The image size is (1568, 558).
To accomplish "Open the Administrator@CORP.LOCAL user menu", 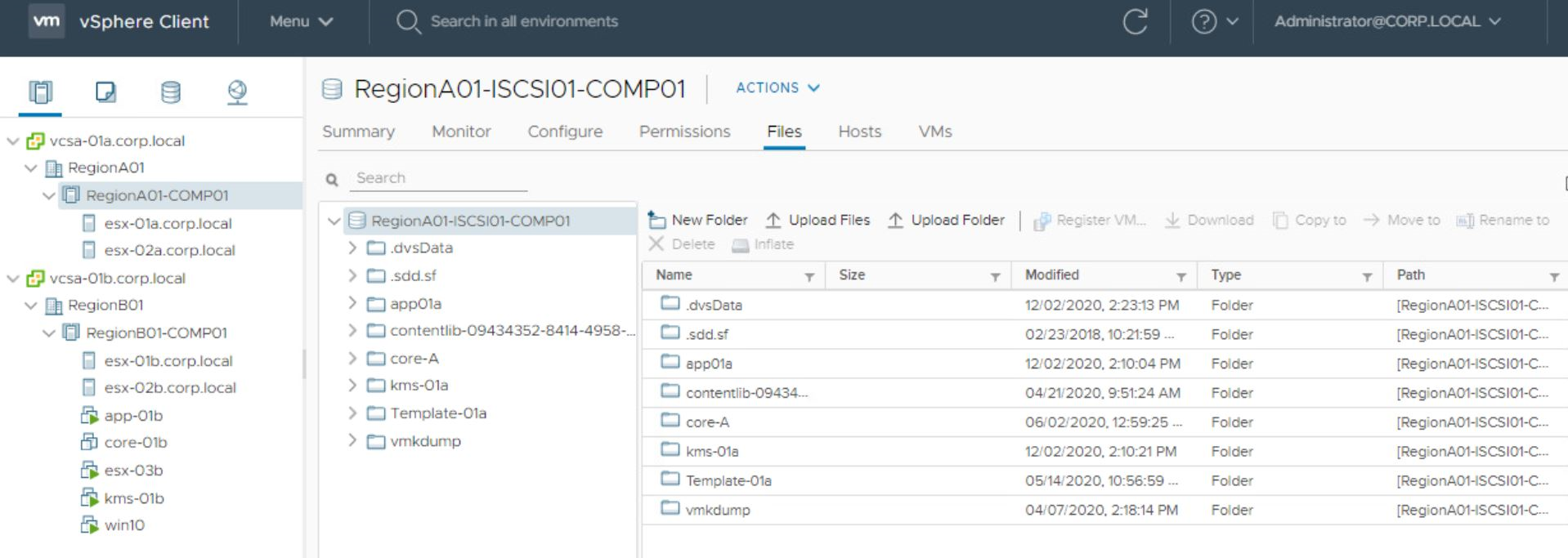I will [x=1387, y=21].
